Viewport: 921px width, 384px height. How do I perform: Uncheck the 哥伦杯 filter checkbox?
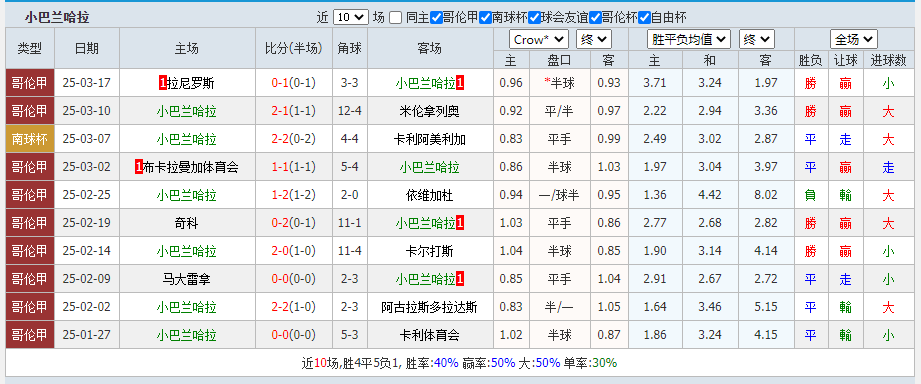[x=595, y=18]
